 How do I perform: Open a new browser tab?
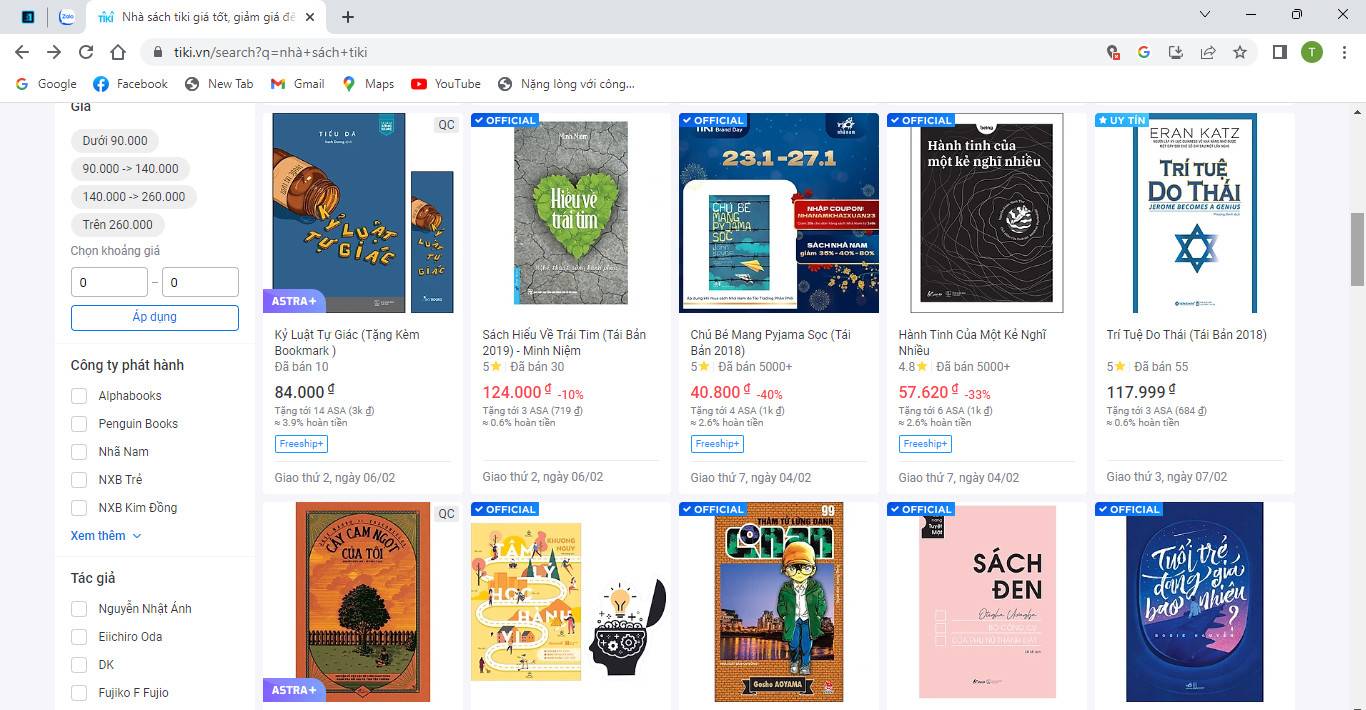click(348, 17)
